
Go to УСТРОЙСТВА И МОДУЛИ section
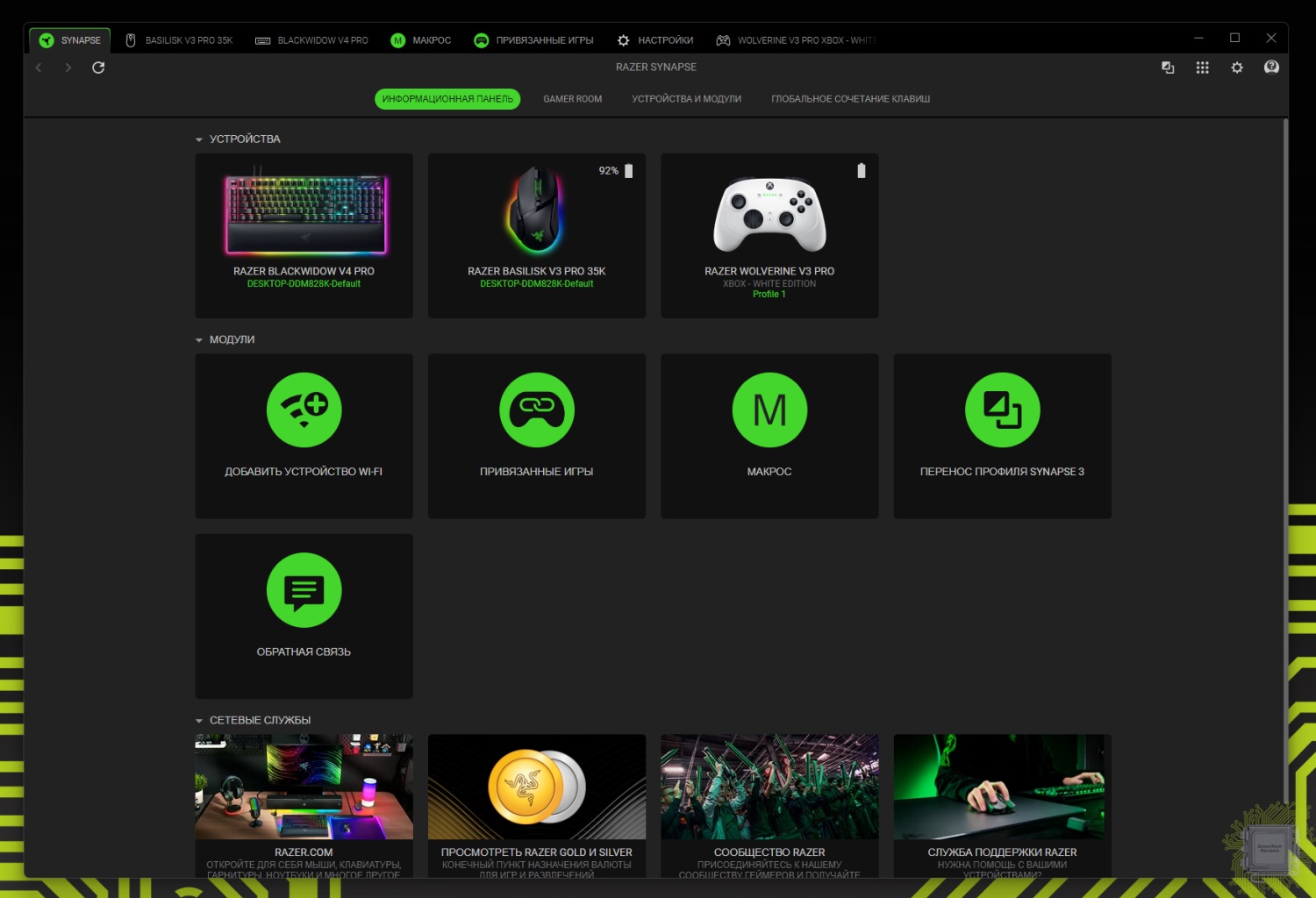point(686,99)
